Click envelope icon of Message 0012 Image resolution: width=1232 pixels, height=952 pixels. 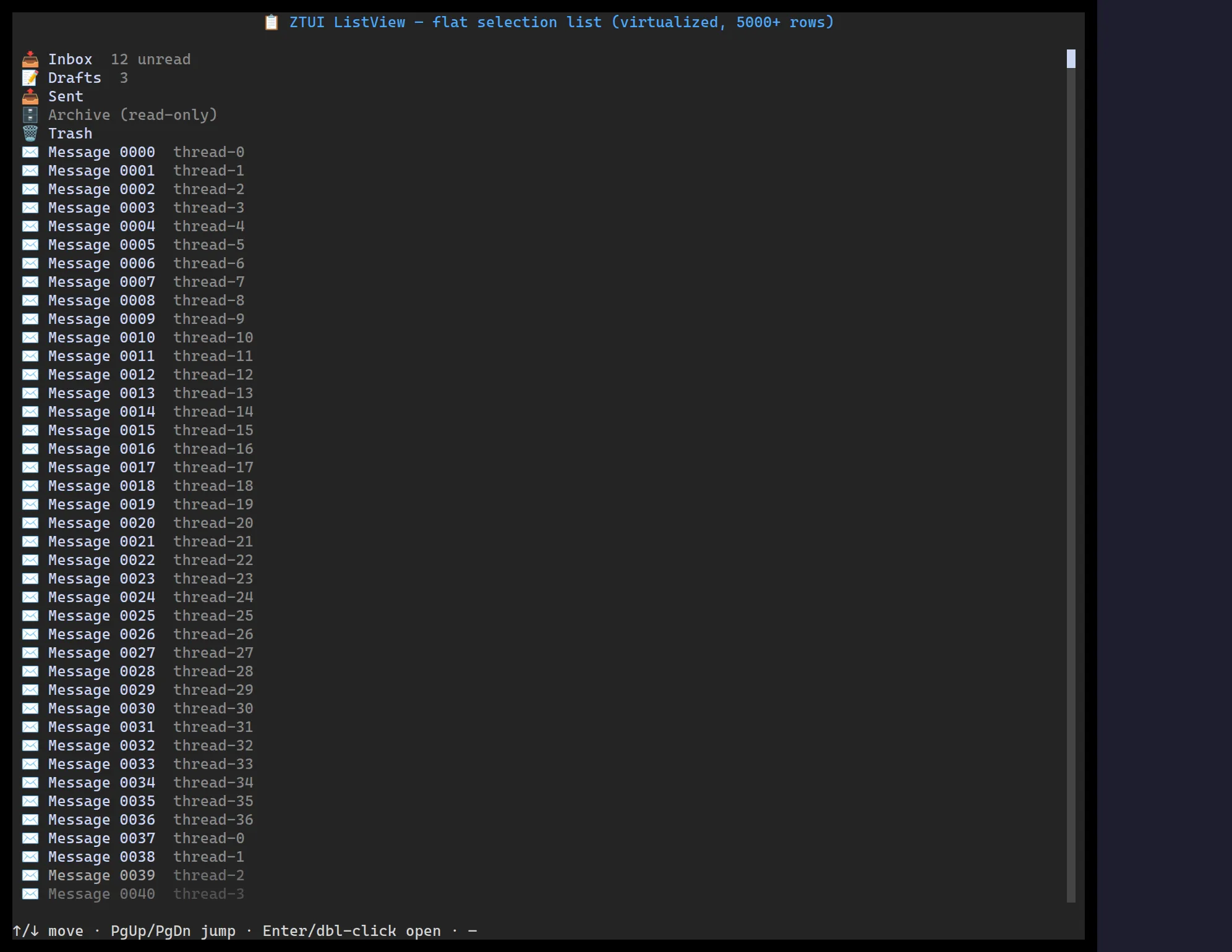pyautogui.click(x=30, y=375)
